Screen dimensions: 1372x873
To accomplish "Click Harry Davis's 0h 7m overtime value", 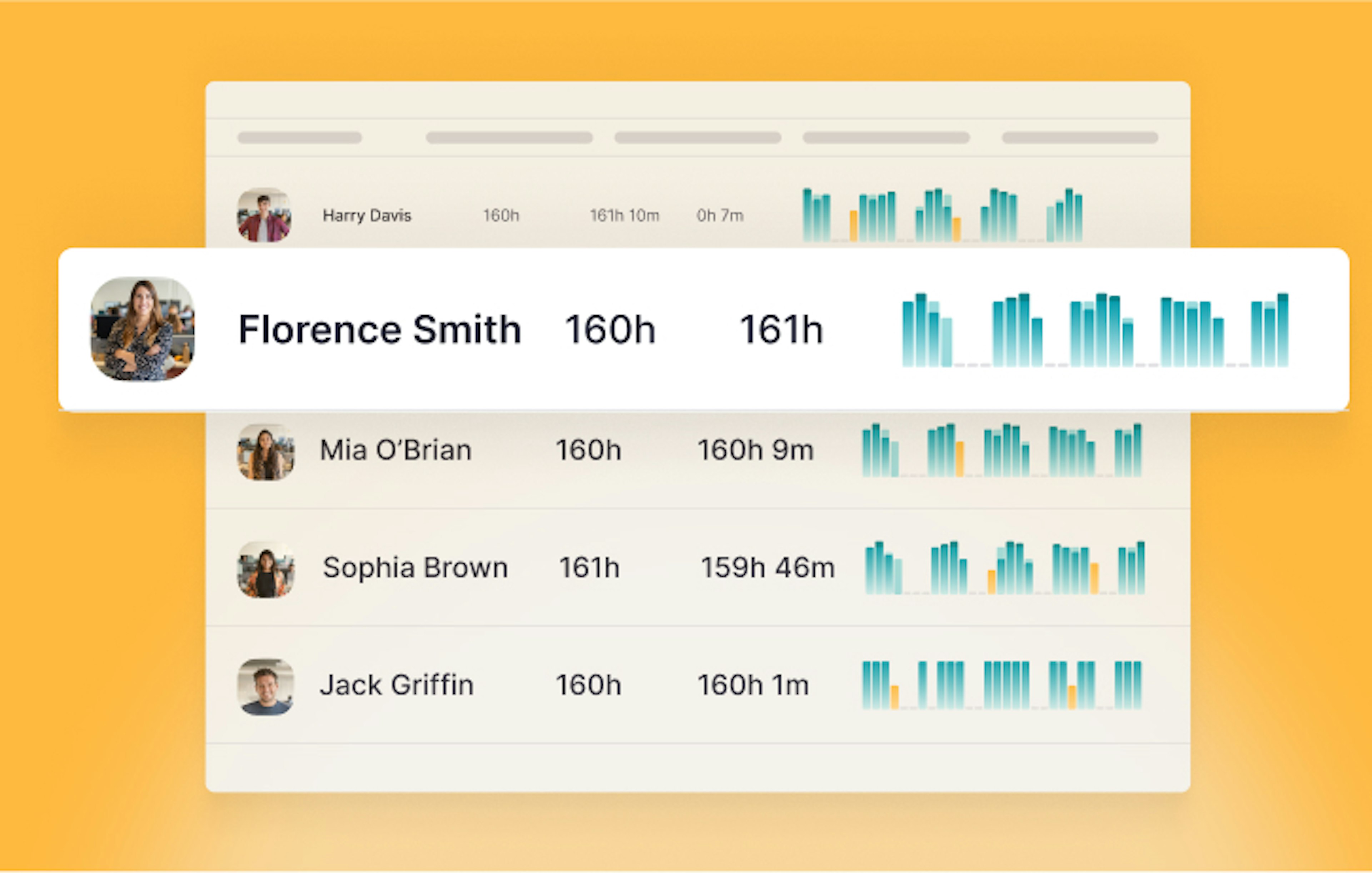I will [x=720, y=216].
